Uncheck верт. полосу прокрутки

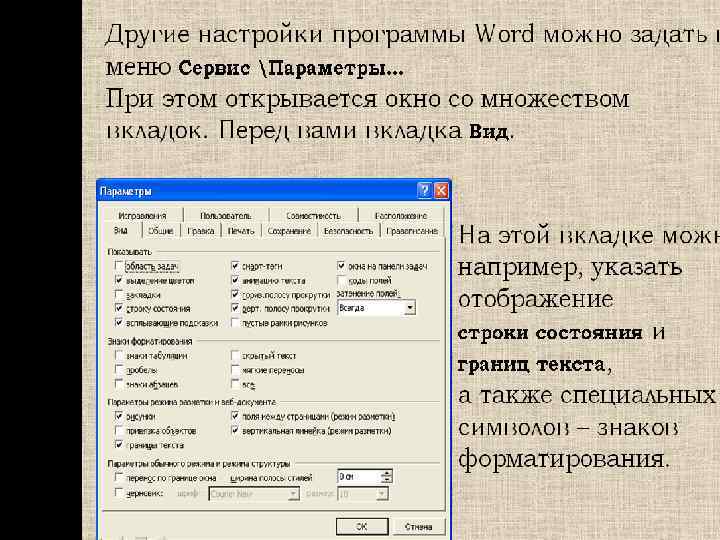(x=235, y=309)
